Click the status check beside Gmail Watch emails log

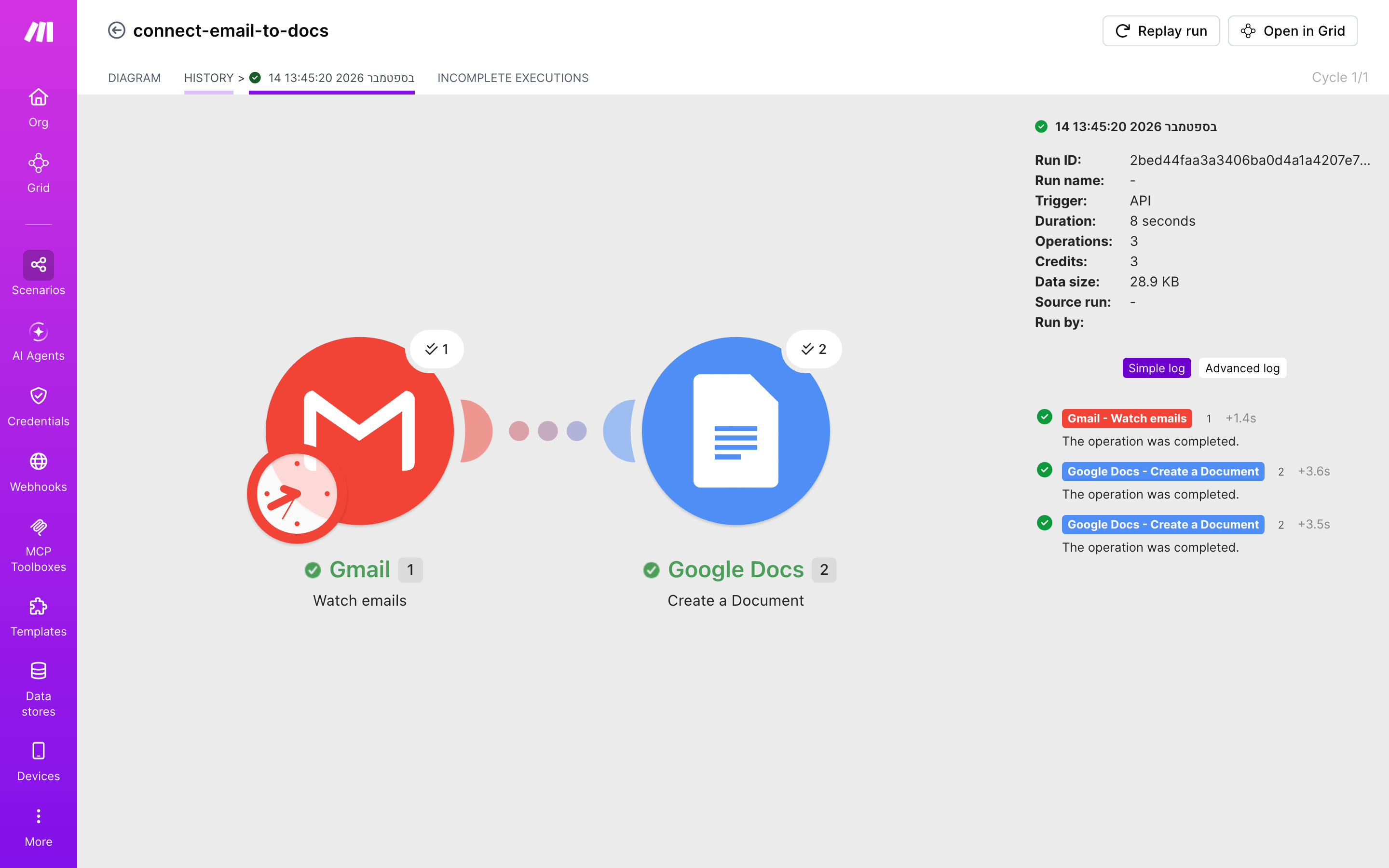point(1045,417)
